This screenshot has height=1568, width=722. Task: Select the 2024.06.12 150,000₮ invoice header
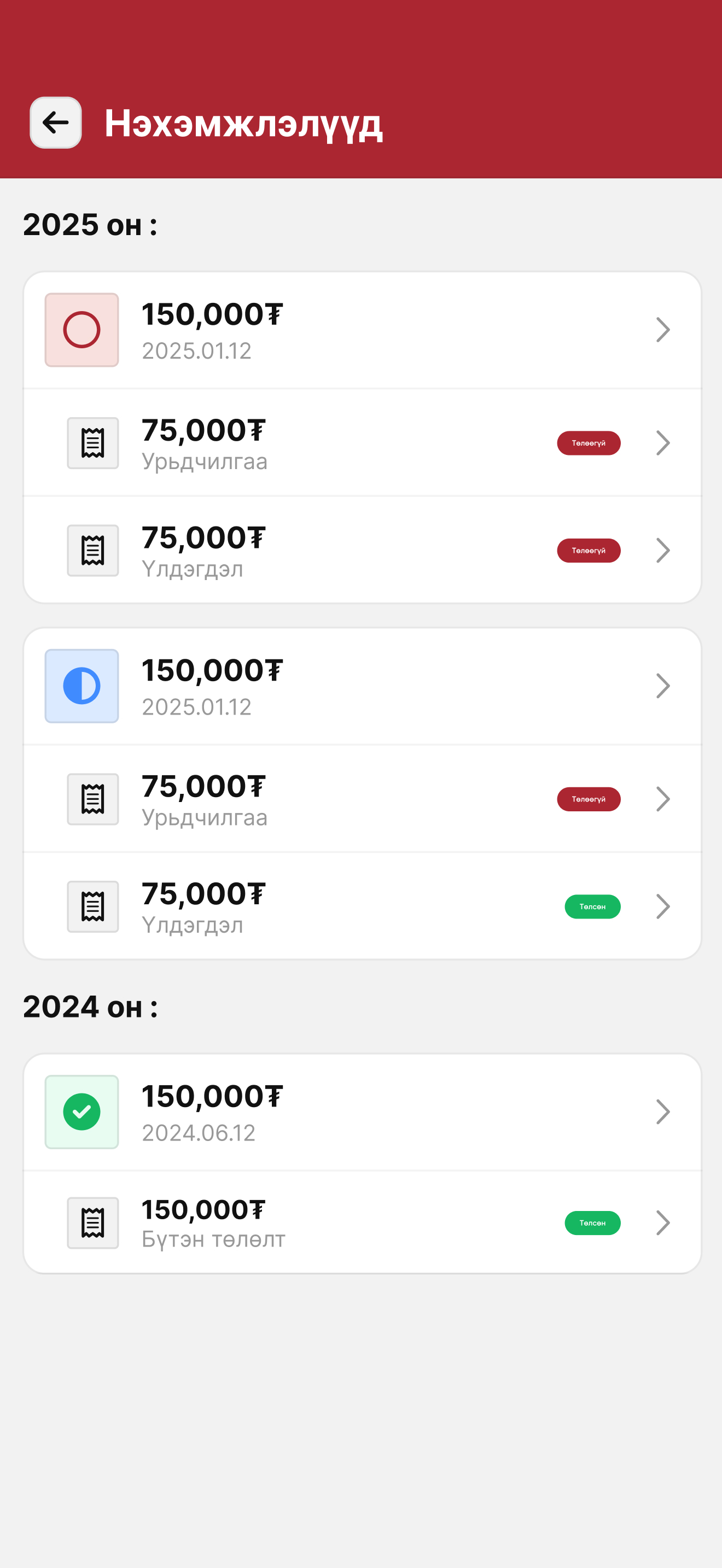362,1112
